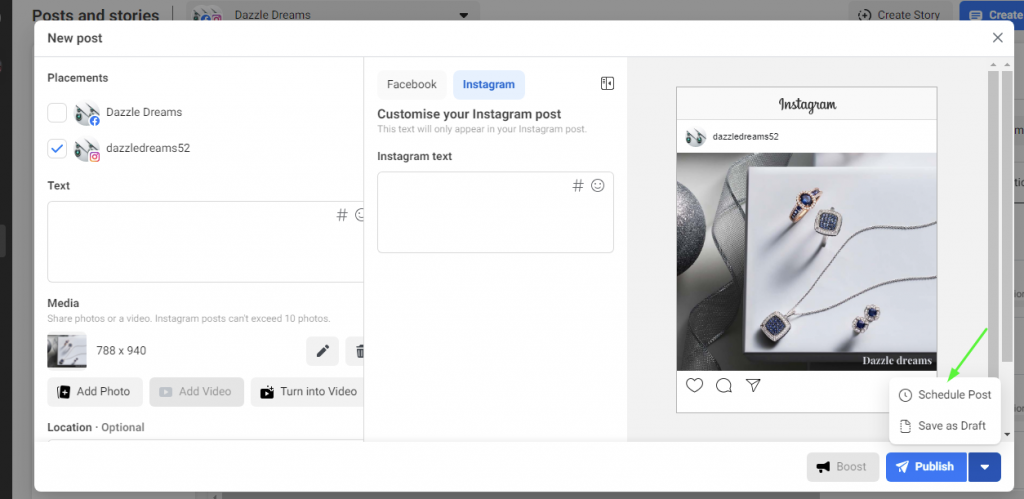This screenshot has width=1024, height=499.
Task: Open emoji picker in Instagram text box
Action: point(598,185)
